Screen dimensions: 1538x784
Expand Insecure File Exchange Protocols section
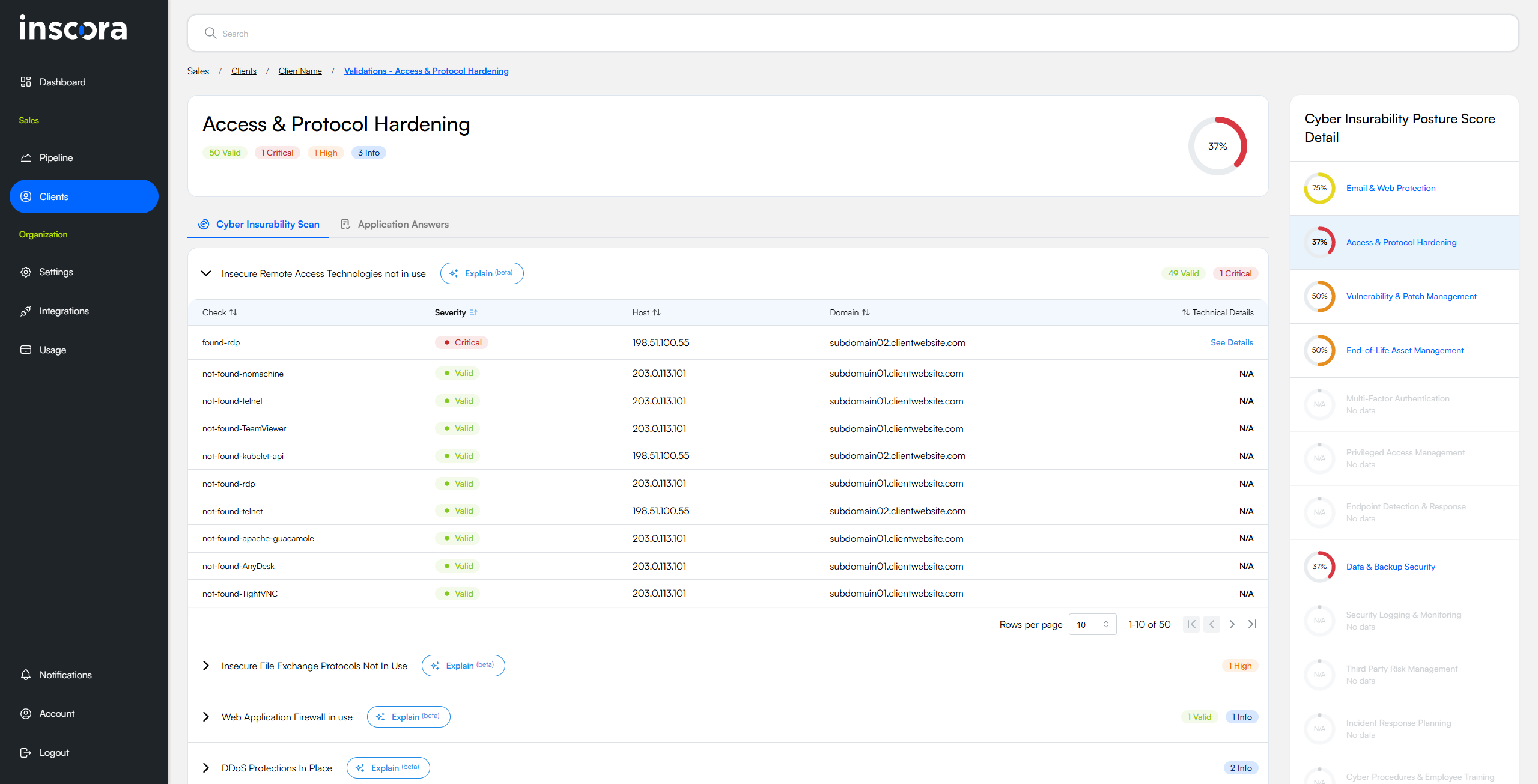pos(206,666)
